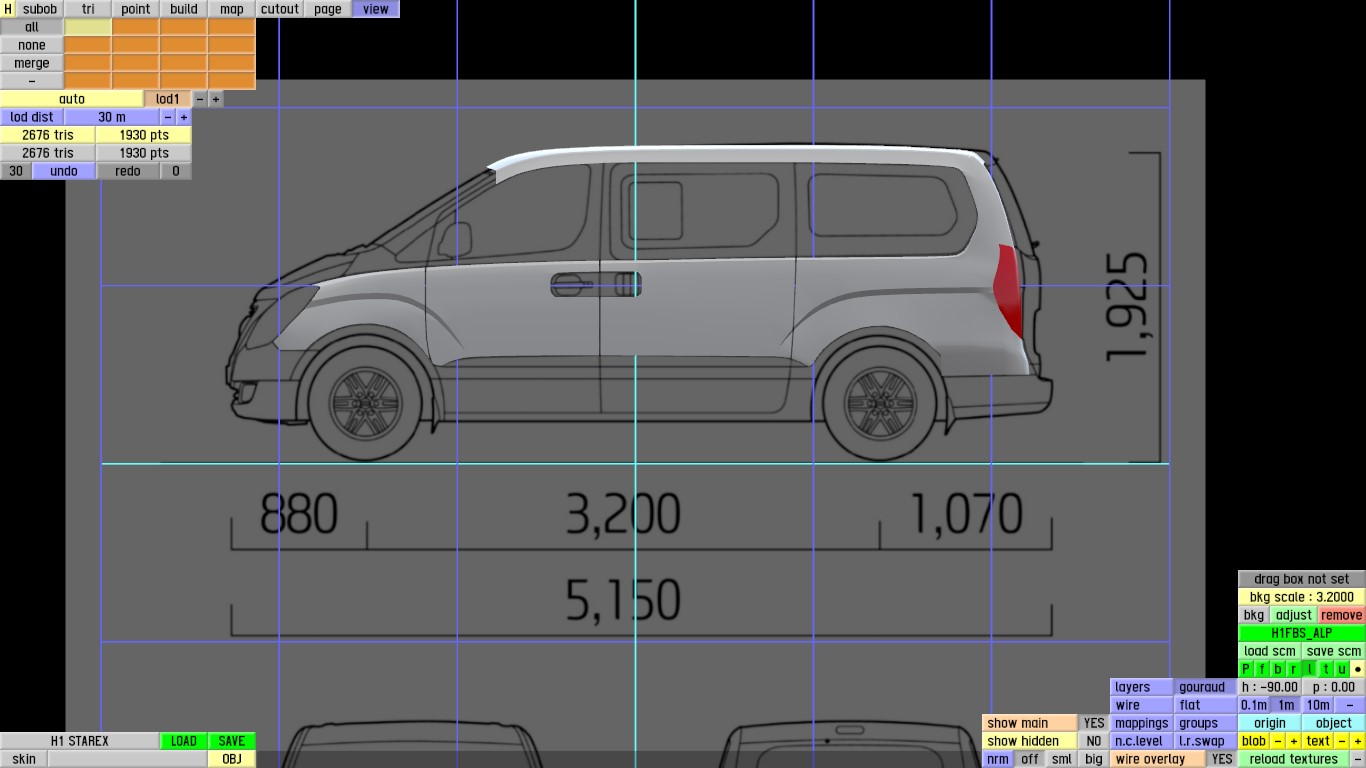
Task: Set grid to 0.1m
Action: [x=1254, y=705]
